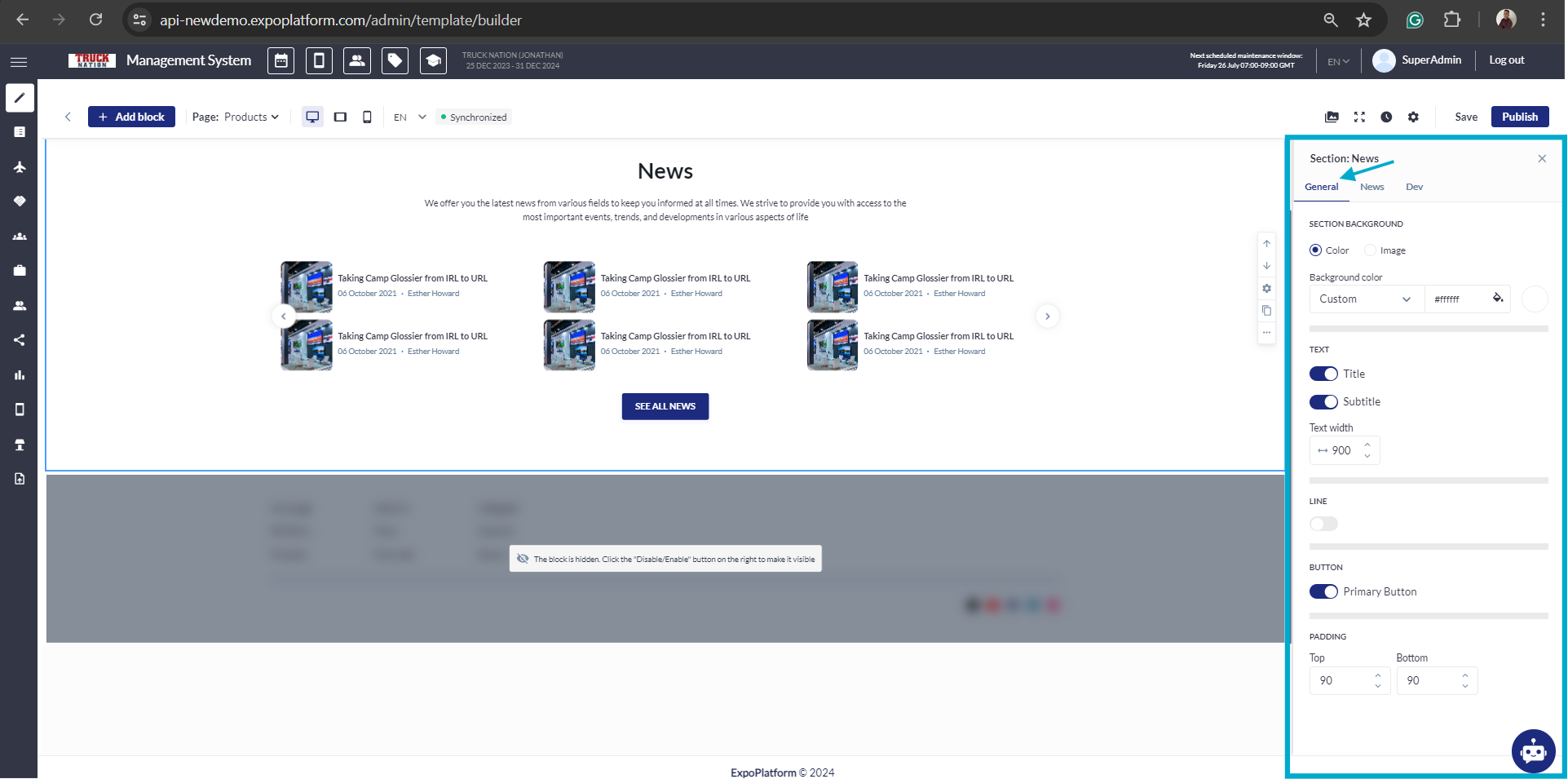Open the mobile device icon in the top bar
Viewport: 1568px width, 779px height.
(320, 60)
